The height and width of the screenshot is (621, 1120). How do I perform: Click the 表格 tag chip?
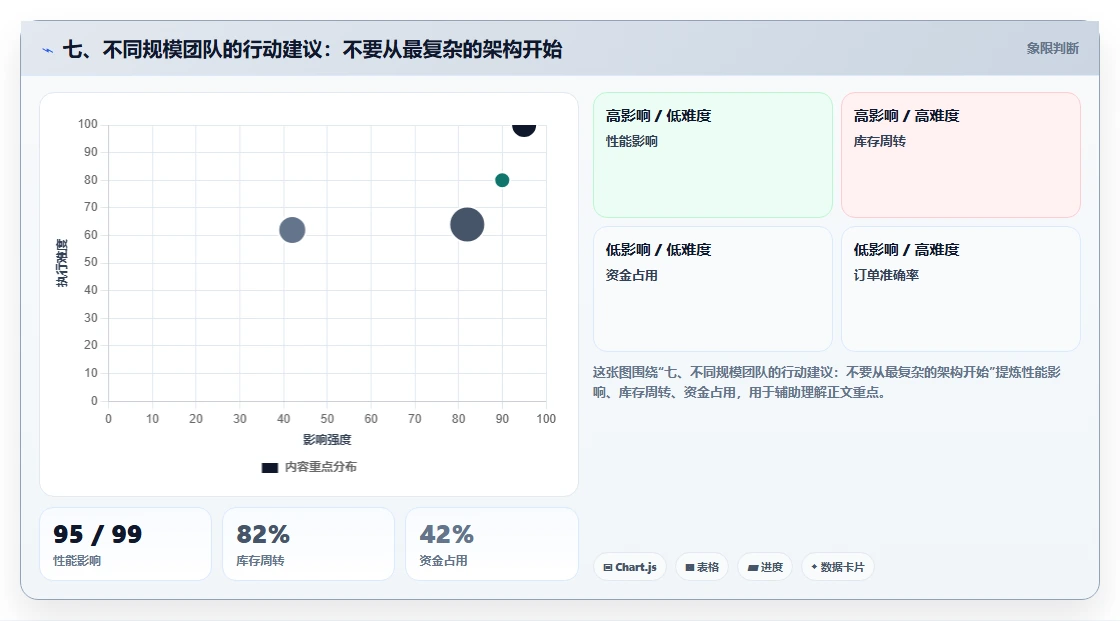pyautogui.click(x=702, y=567)
